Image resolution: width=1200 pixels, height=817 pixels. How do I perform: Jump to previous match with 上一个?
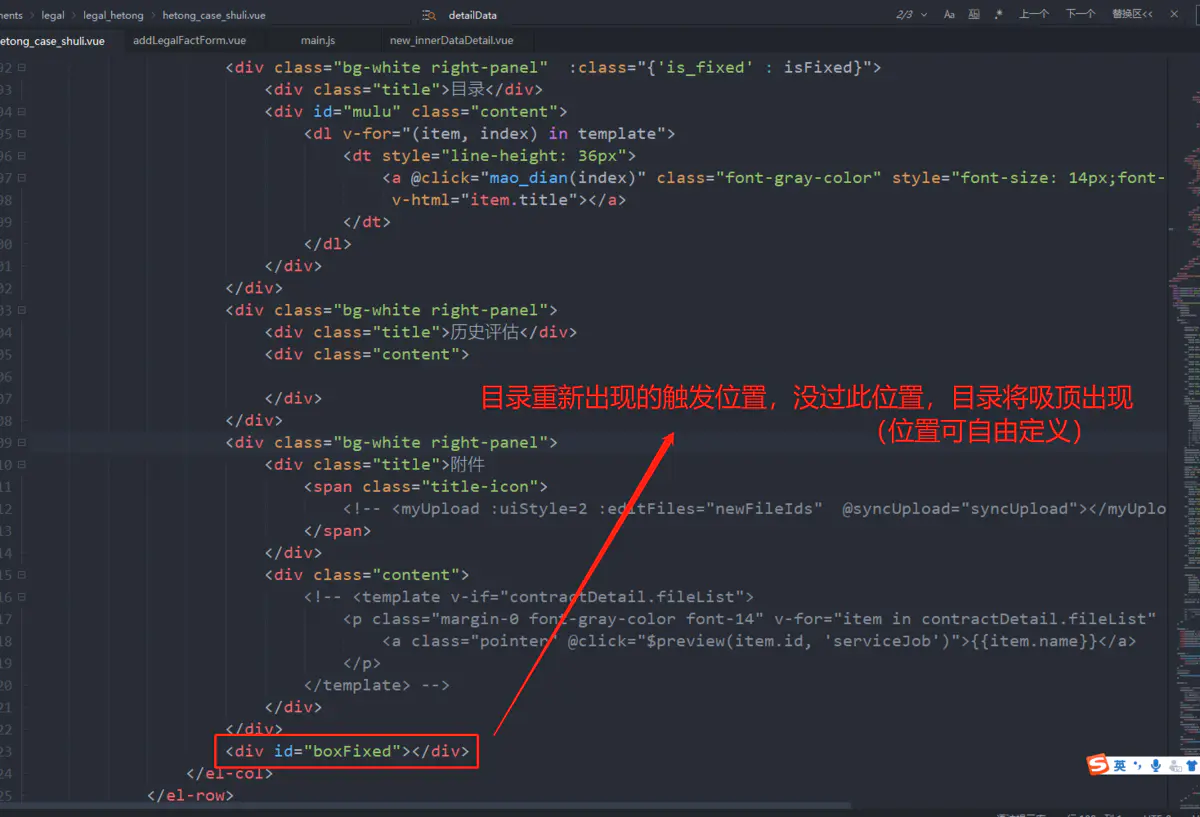(x=1033, y=14)
